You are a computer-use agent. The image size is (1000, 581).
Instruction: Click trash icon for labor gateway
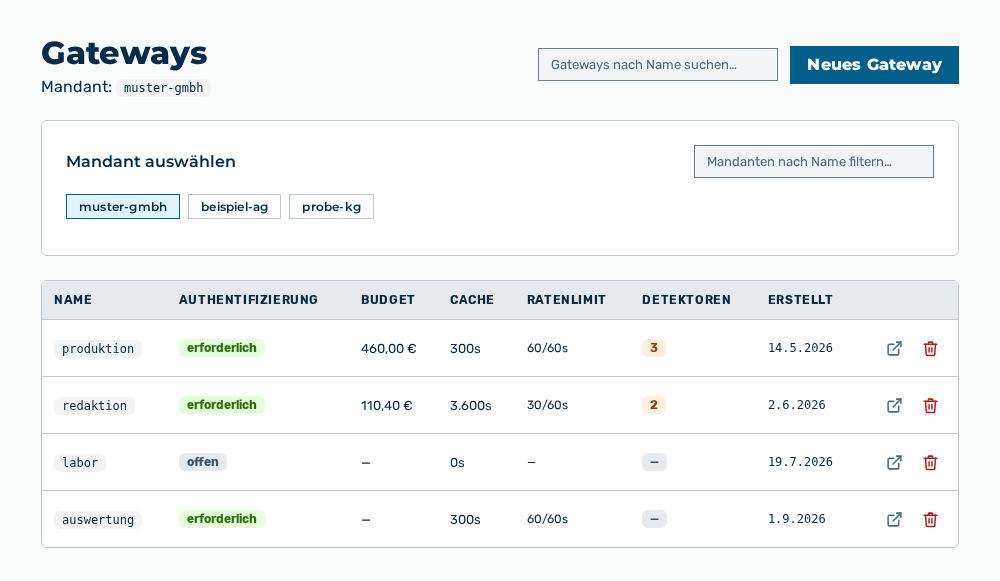click(x=930, y=462)
